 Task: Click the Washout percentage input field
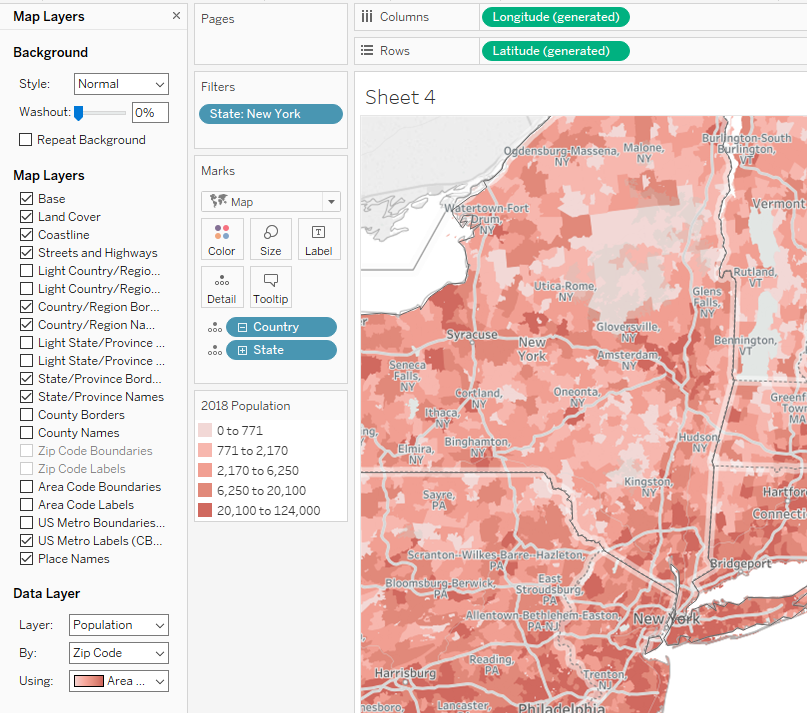[x=150, y=113]
